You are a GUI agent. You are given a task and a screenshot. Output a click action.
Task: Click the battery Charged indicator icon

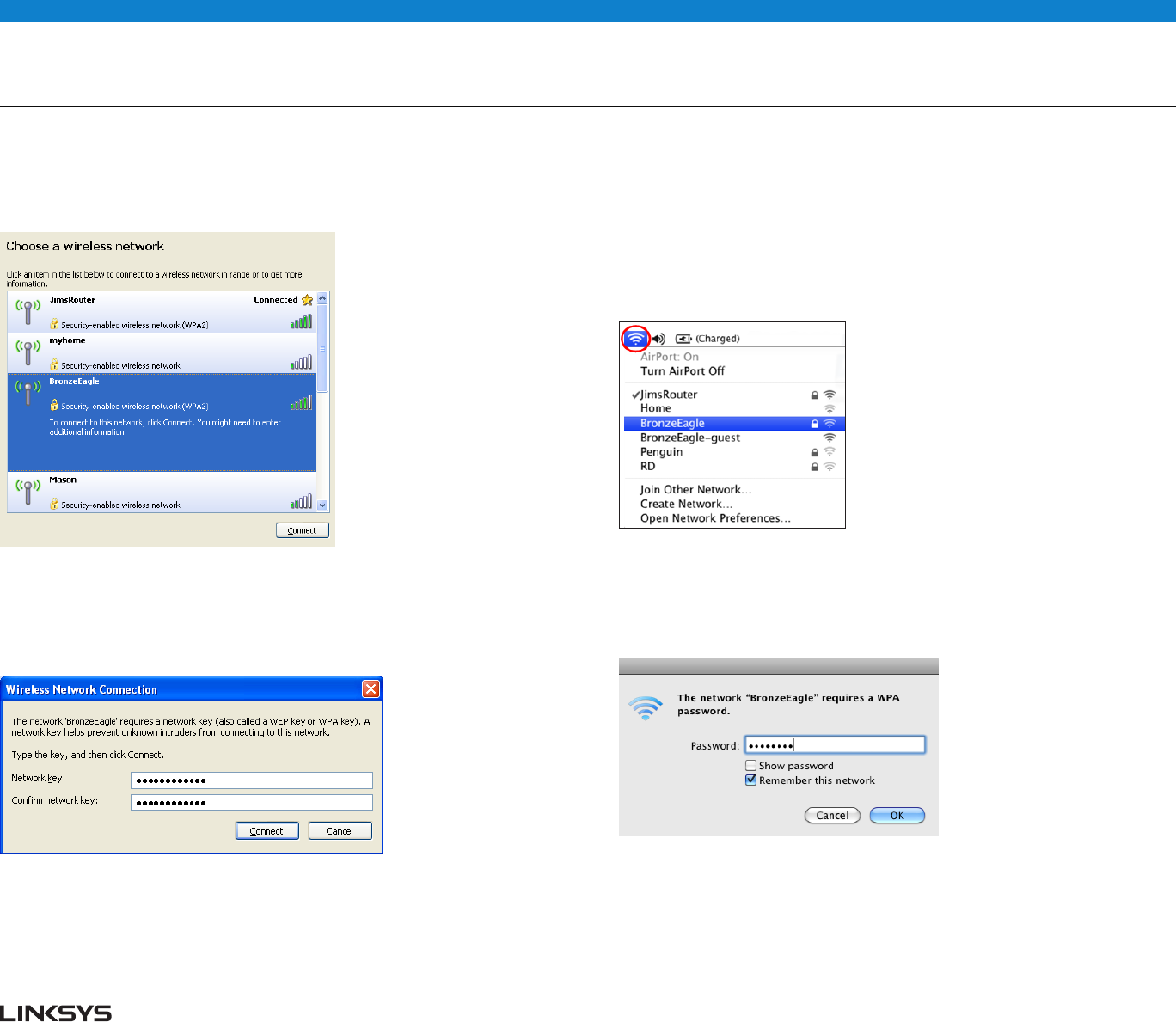(683, 339)
